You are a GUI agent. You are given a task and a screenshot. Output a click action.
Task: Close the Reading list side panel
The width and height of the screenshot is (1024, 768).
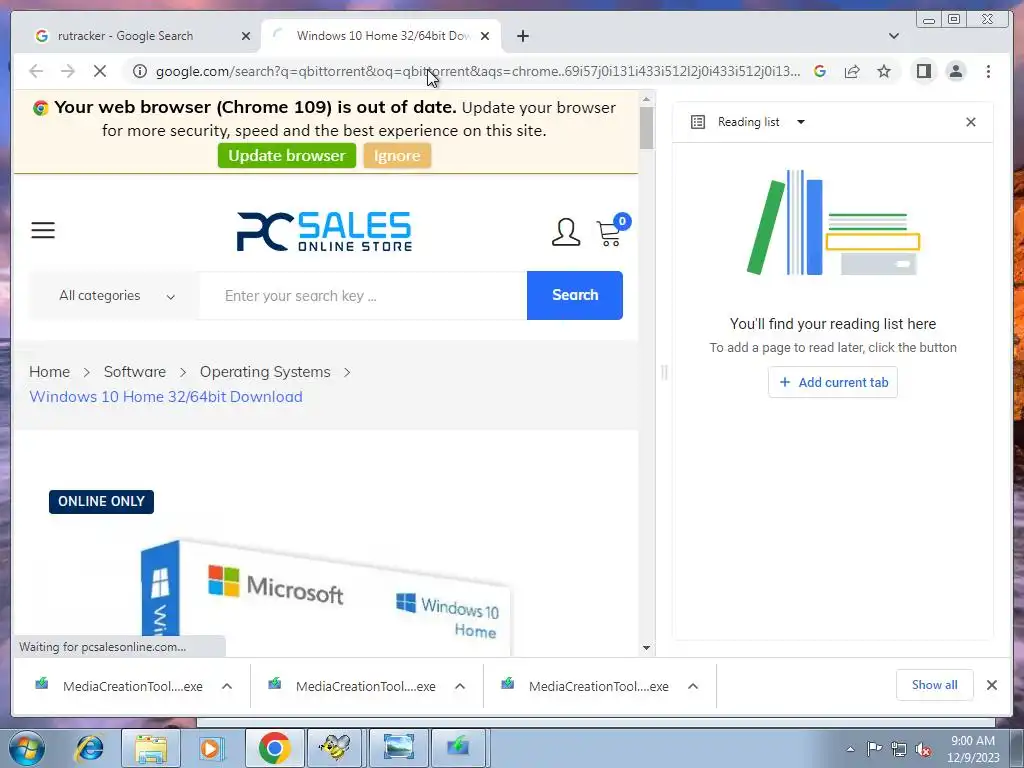pyautogui.click(x=970, y=122)
